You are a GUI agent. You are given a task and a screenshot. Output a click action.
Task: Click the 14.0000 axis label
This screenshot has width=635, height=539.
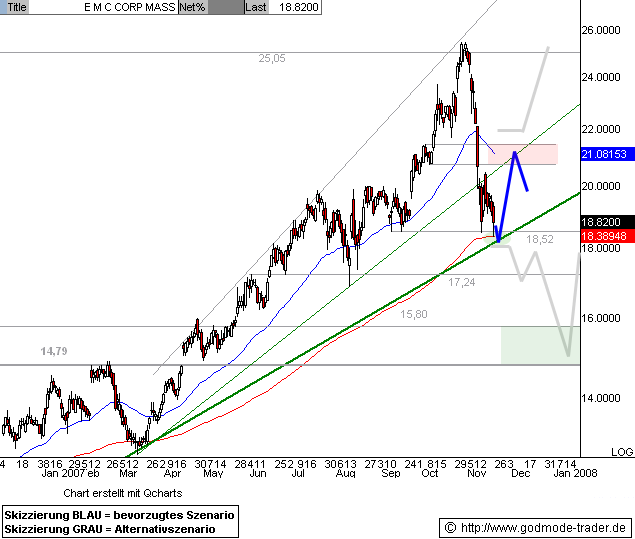coord(601,398)
